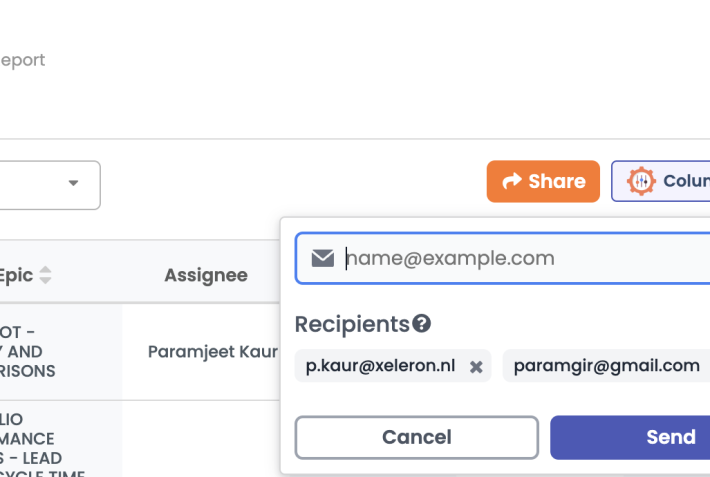The height and width of the screenshot is (477, 710).
Task: Open the Recipients help question mark
Action: pos(422,324)
